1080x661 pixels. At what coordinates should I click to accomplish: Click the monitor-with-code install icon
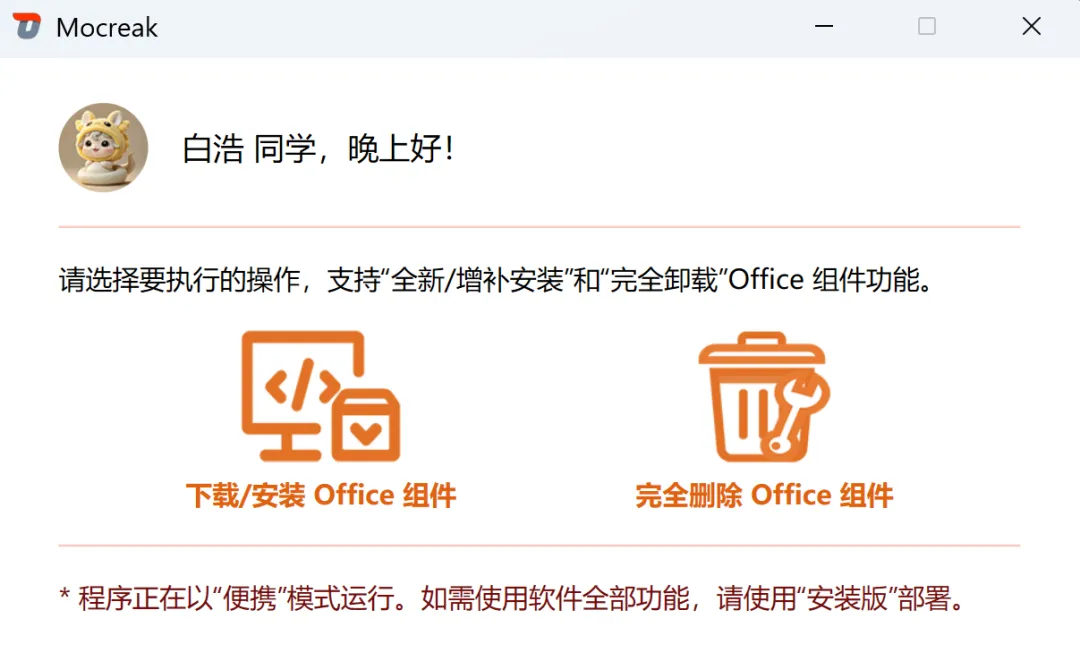[x=320, y=396]
